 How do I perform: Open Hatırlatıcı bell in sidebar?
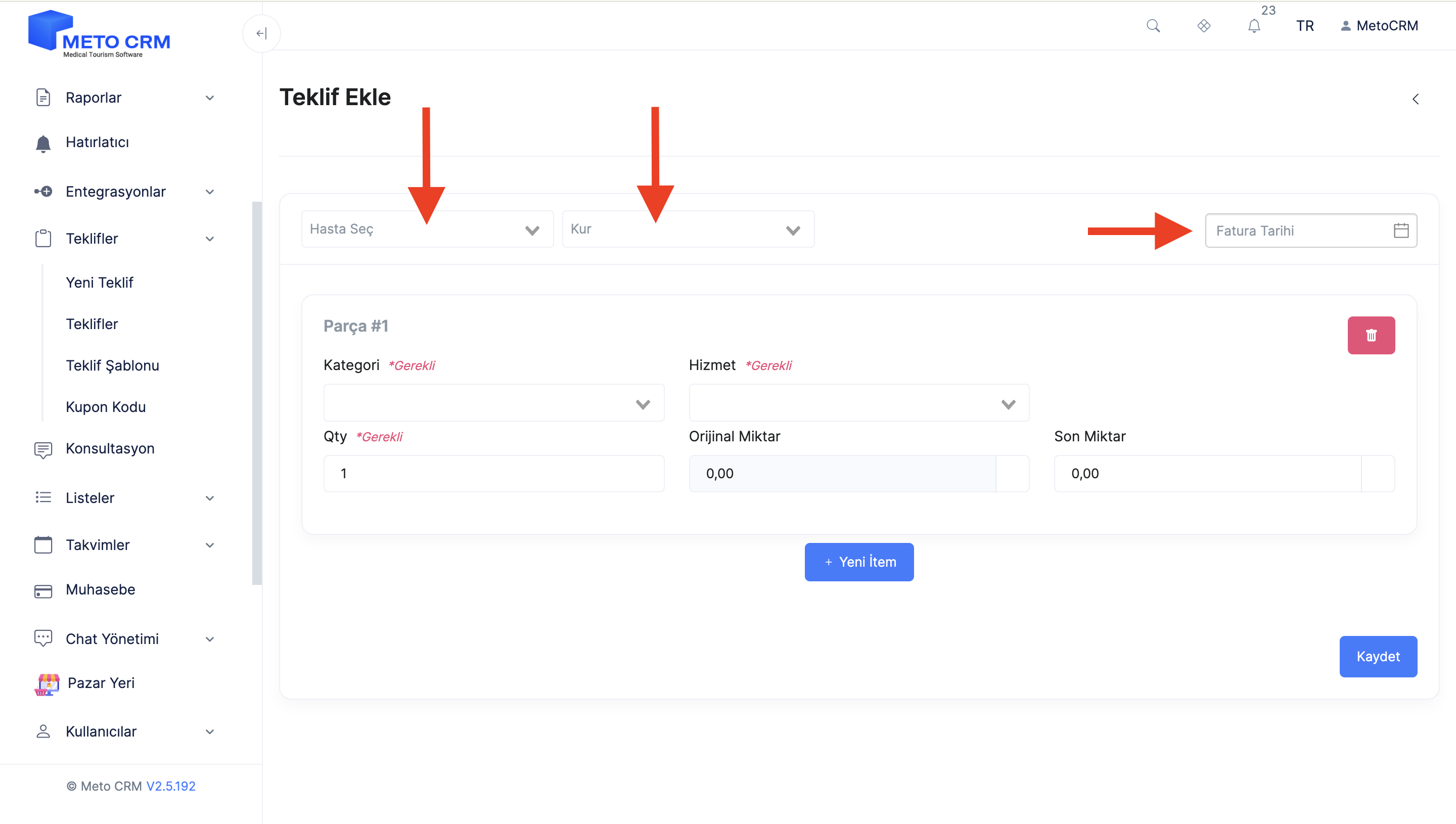(43, 143)
